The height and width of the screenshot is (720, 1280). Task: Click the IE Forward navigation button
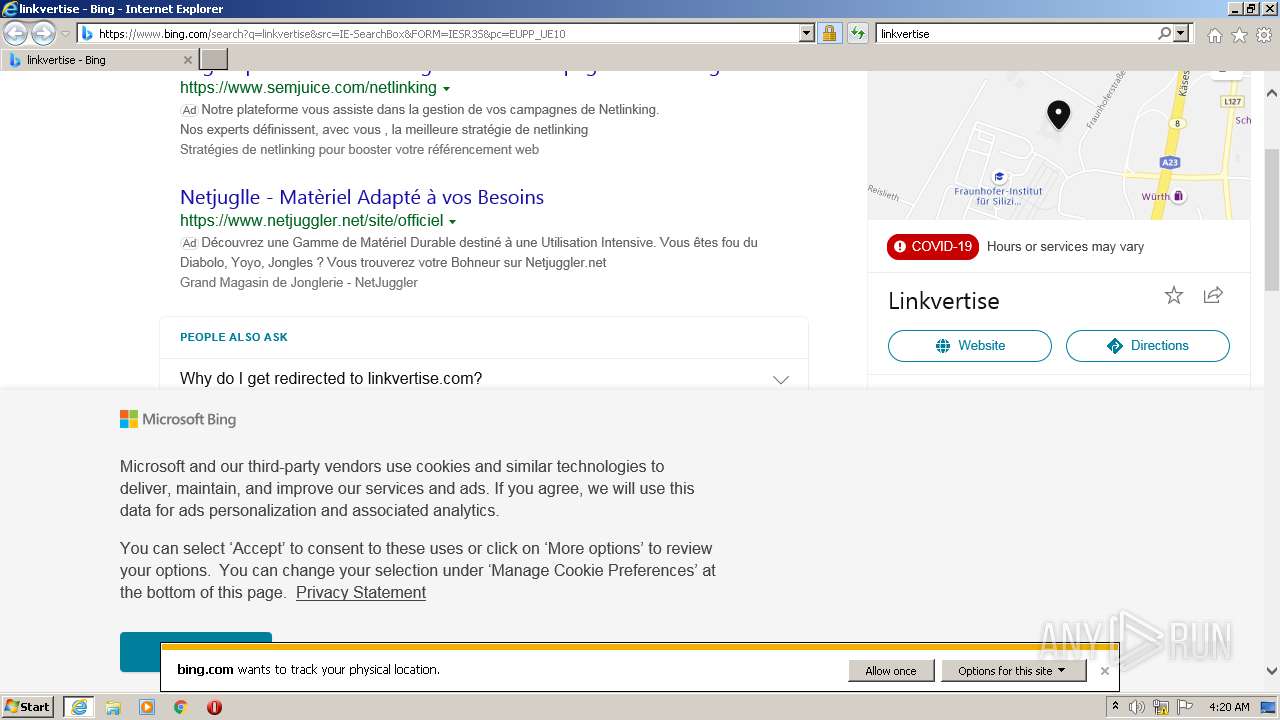[x=43, y=33]
